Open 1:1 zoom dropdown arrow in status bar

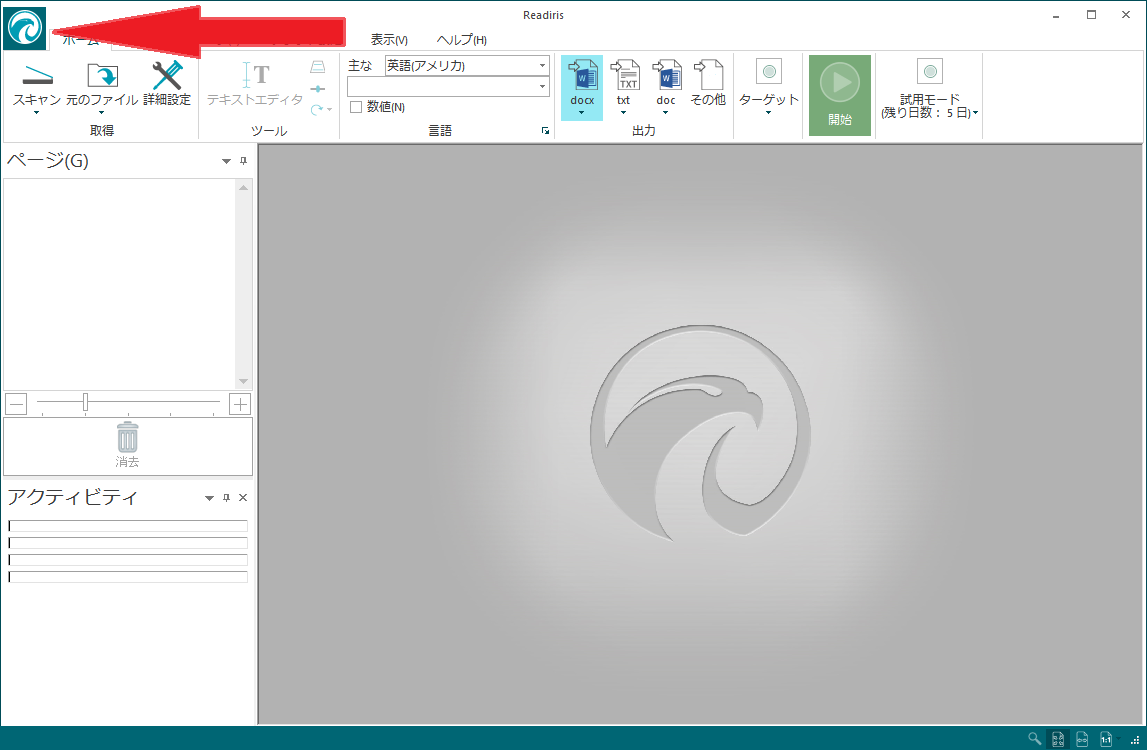(x=1118, y=739)
